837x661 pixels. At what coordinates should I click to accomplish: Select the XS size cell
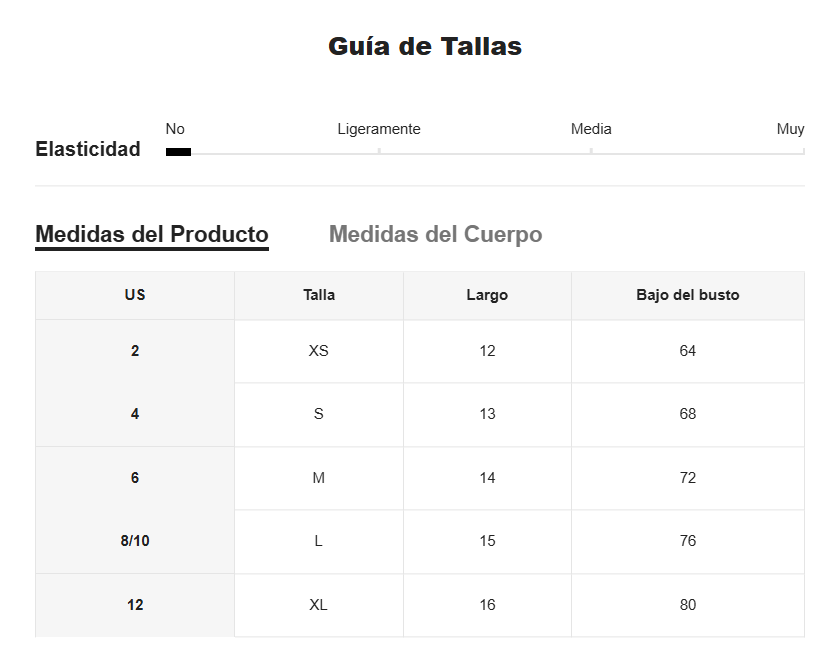(x=319, y=351)
